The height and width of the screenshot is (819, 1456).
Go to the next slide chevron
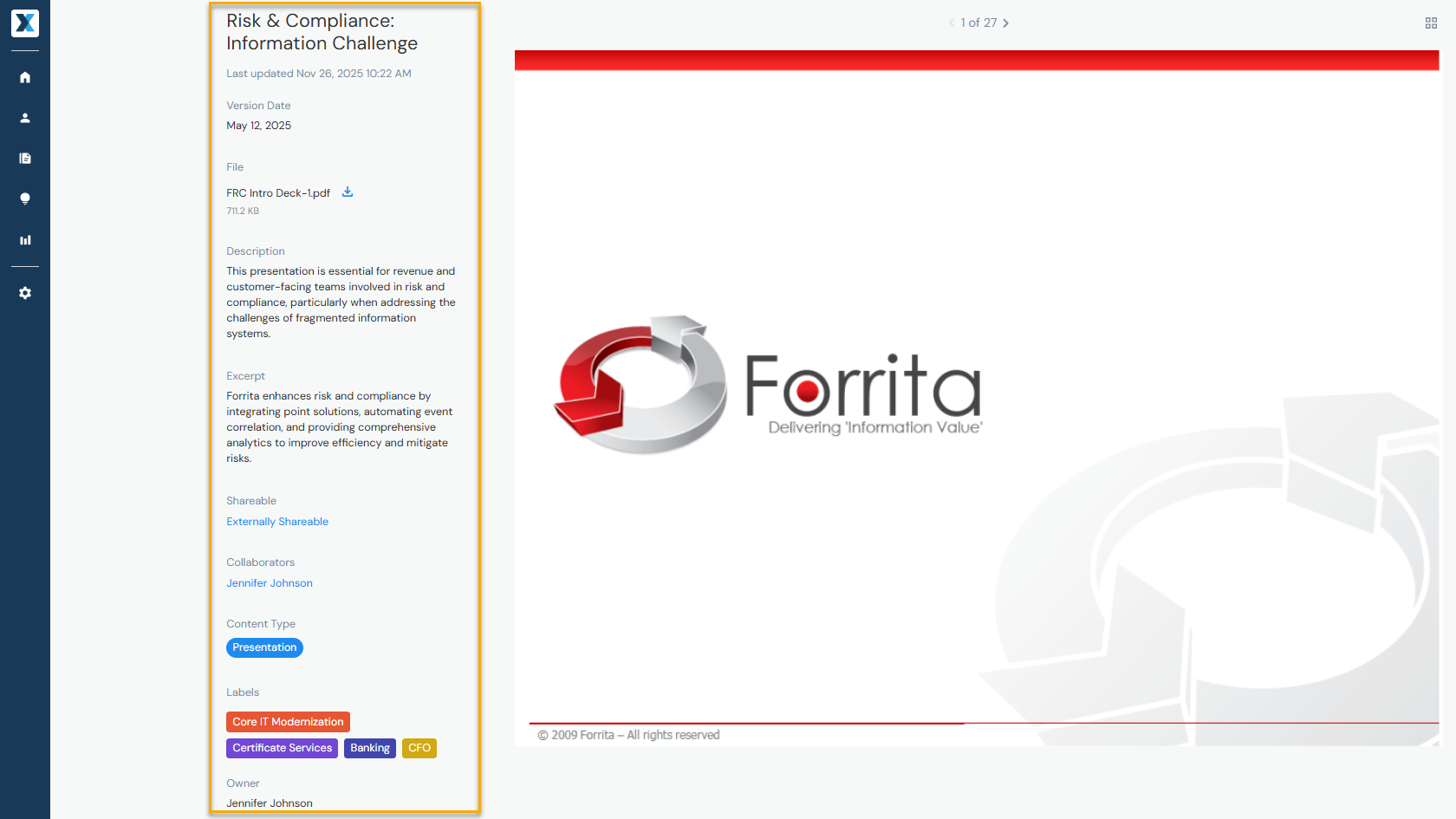[1006, 23]
